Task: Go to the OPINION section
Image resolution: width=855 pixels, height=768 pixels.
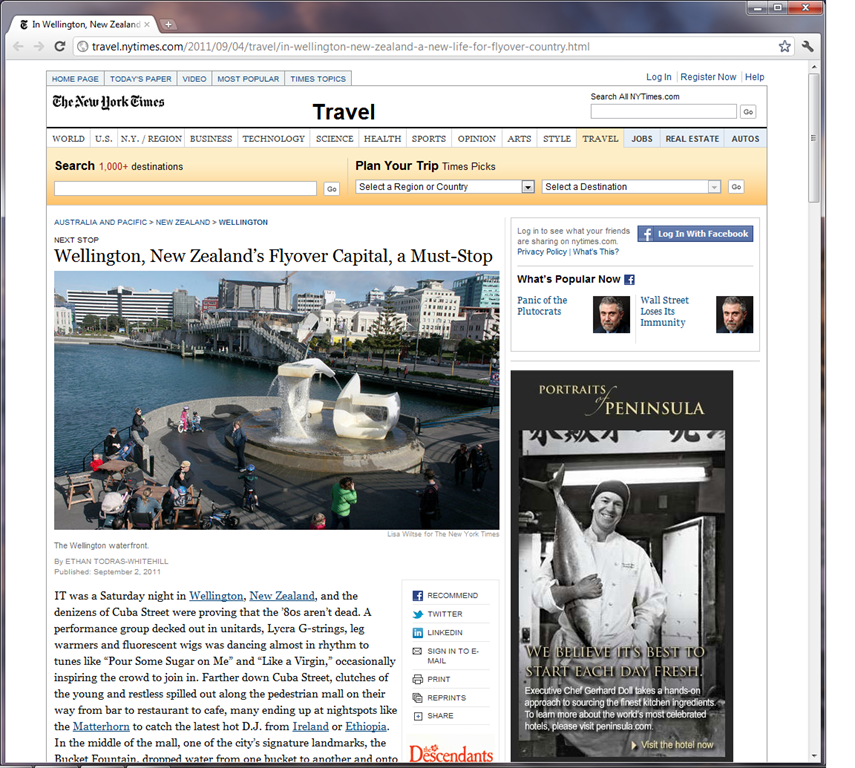Action: (477, 139)
